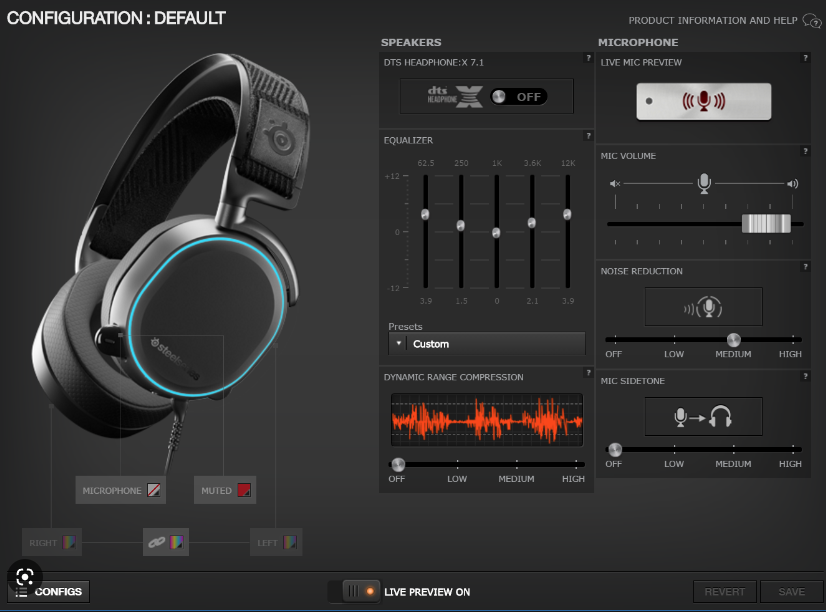Click the screenshot lens capture icon
This screenshot has width=826, height=612.
(25, 577)
